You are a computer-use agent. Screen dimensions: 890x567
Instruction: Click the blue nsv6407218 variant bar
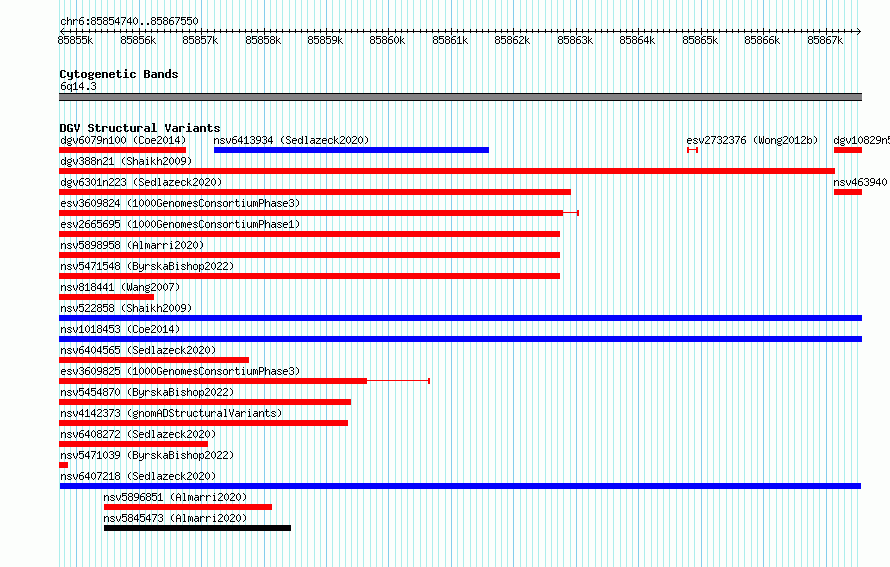click(460, 486)
